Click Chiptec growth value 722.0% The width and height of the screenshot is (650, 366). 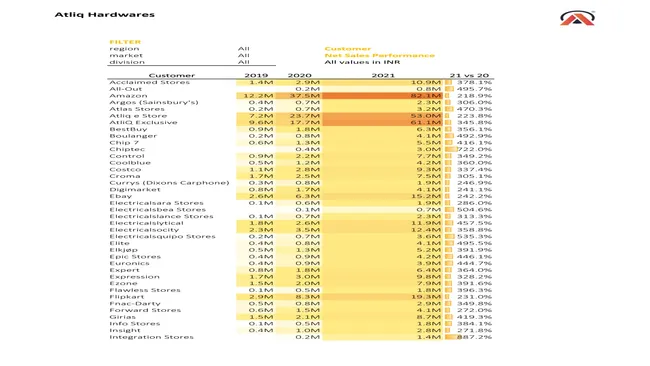click(474, 150)
